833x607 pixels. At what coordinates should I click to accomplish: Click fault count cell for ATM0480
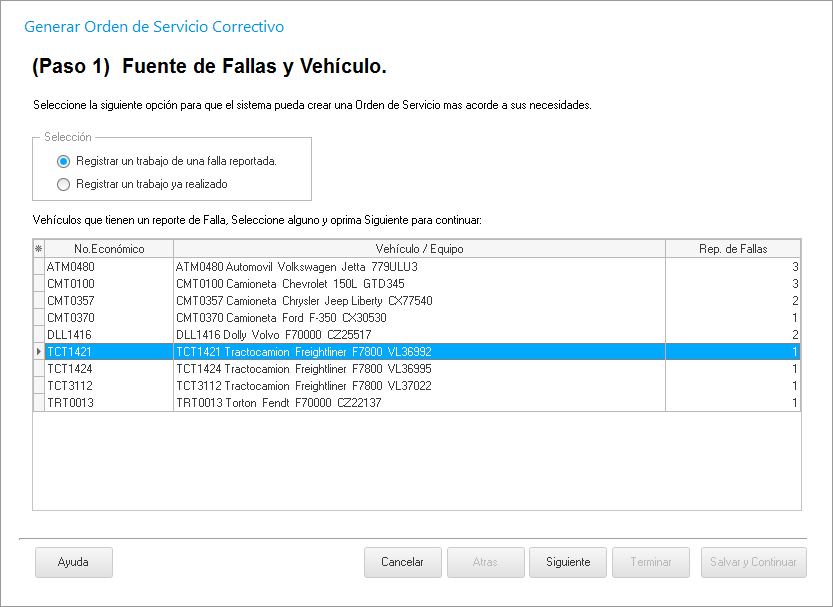732,267
